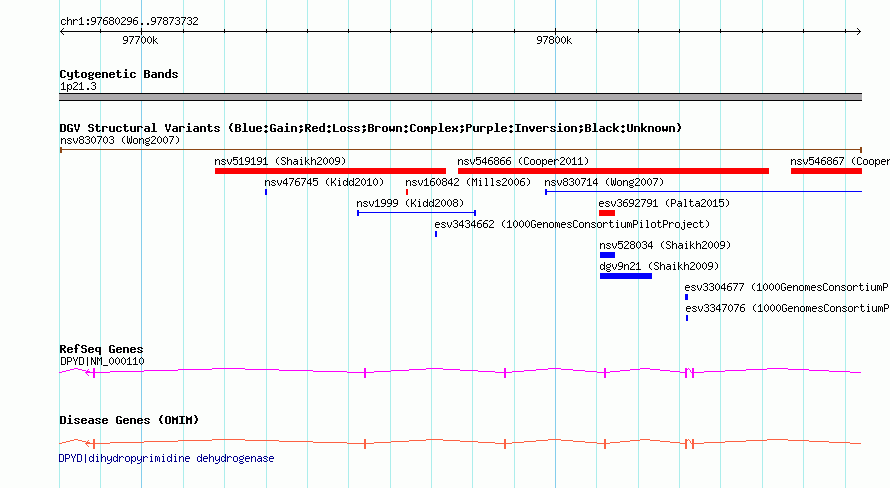Select the nsv528034 (Shaikh2009) blue bar
Screen dimensions: 890x488
coord(607,255)
